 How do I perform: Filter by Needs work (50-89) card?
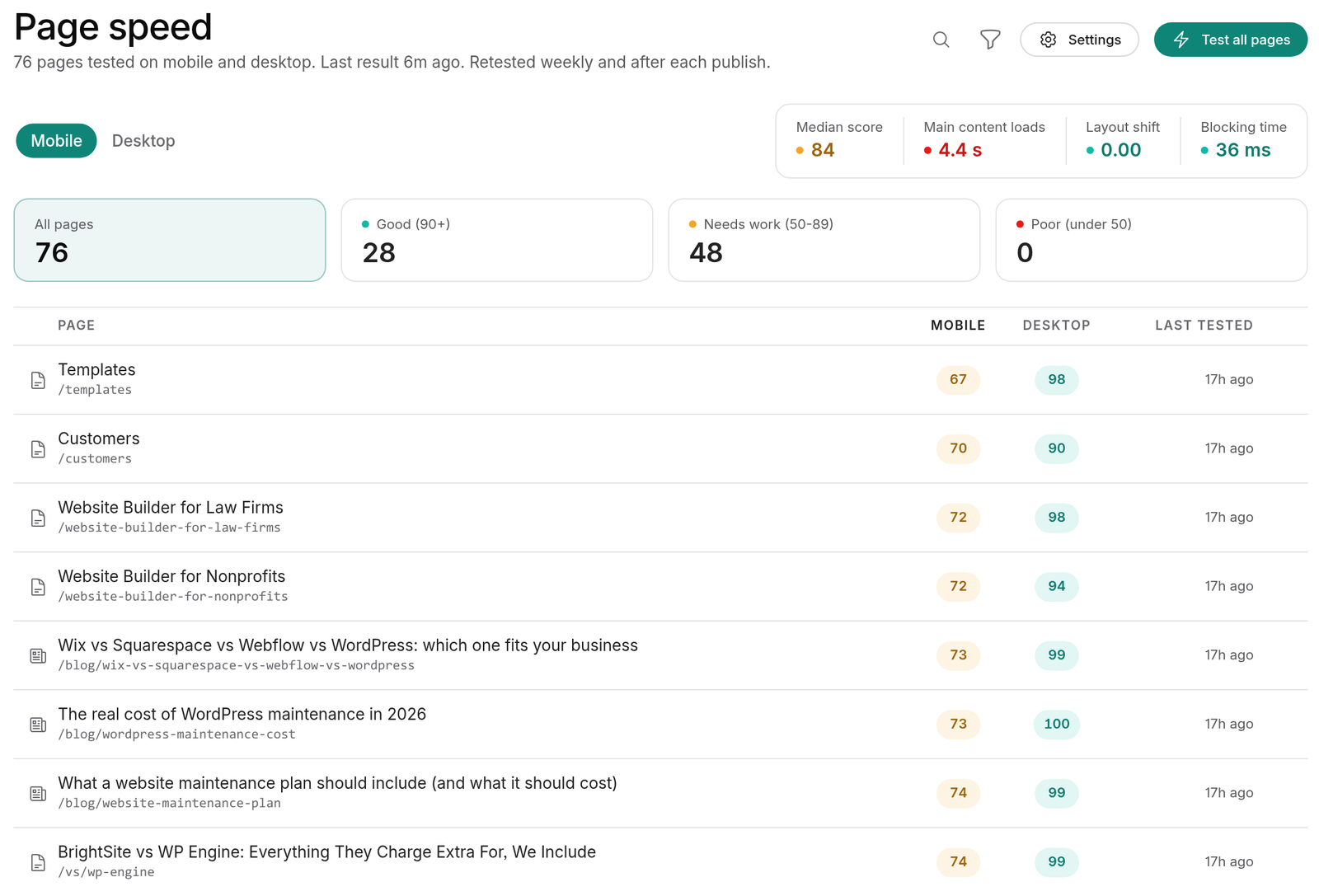point(824,240)
